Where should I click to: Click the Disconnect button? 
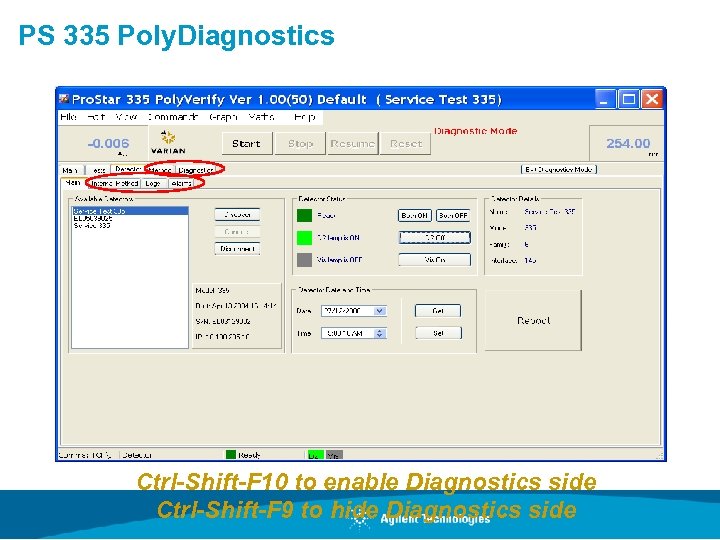tap(237, 248)
